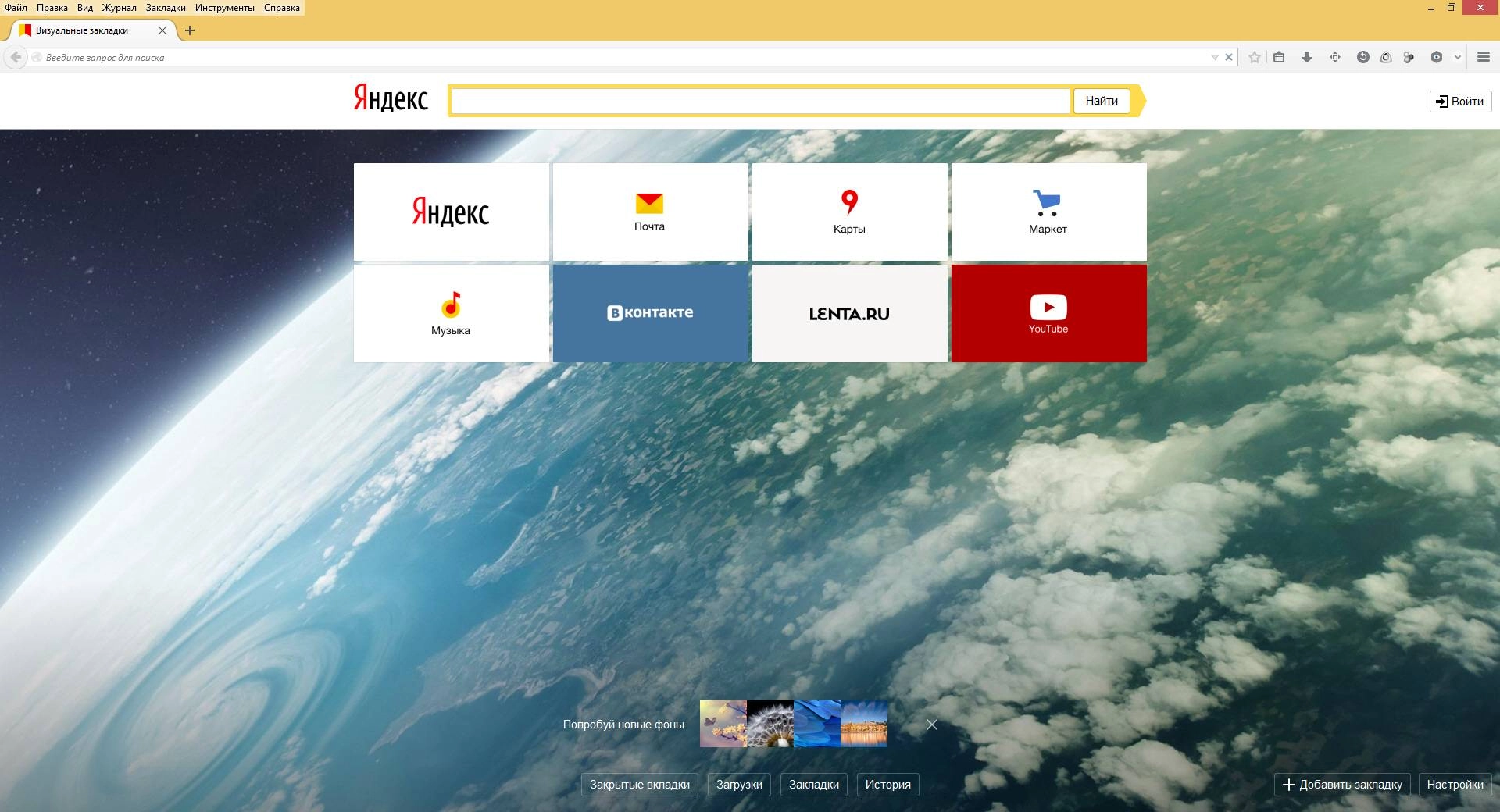The height and width of the screenshot is (812, 1500).
Task: Click the three-spheres extension icon
Action: [x=1409, y=57]
